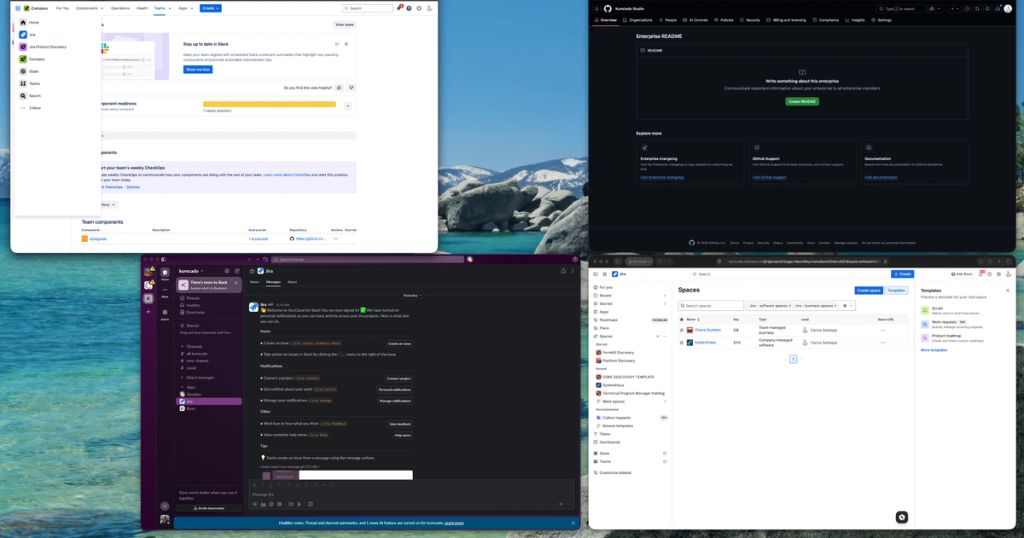Open the Operations tab in Compass
This screenshot has height=538, width=1024.
[x=120, y=8]
